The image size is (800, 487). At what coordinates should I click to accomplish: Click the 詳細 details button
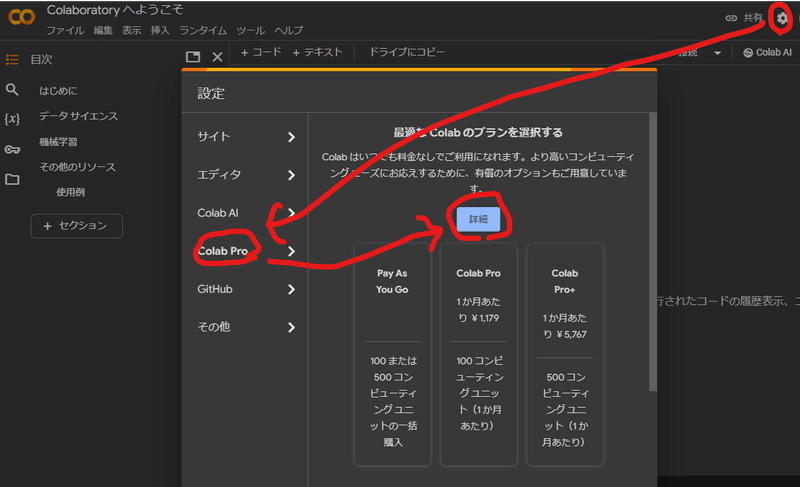[x=478, y=219]
